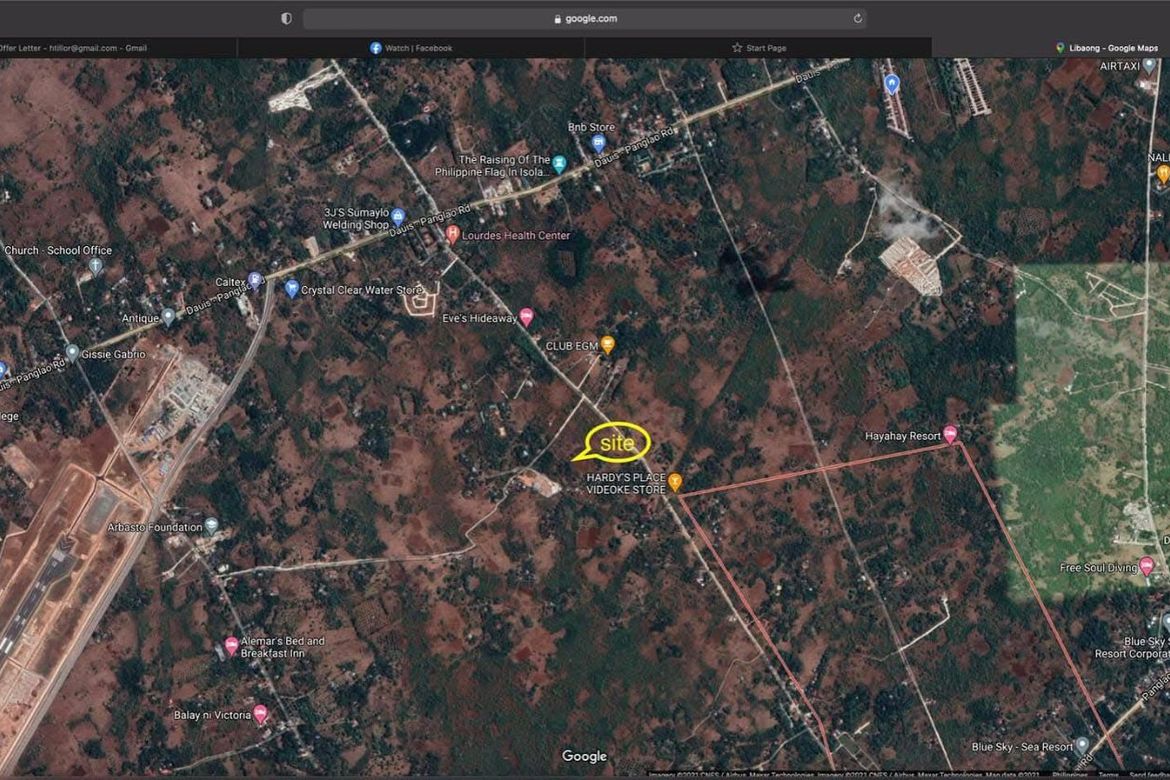
Task: Open the Balay ni Victoria lodging pin
Action: 260,714
